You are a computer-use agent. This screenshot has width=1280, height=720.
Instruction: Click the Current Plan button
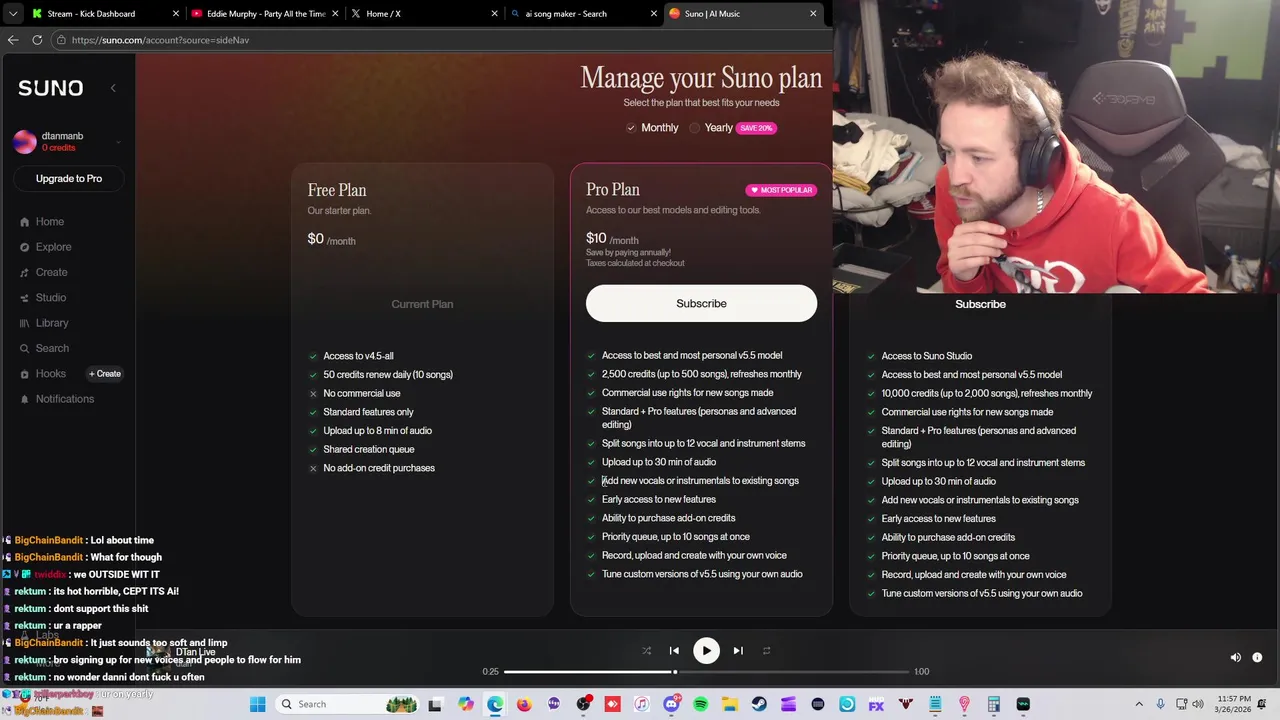click(x=422, y=304)
